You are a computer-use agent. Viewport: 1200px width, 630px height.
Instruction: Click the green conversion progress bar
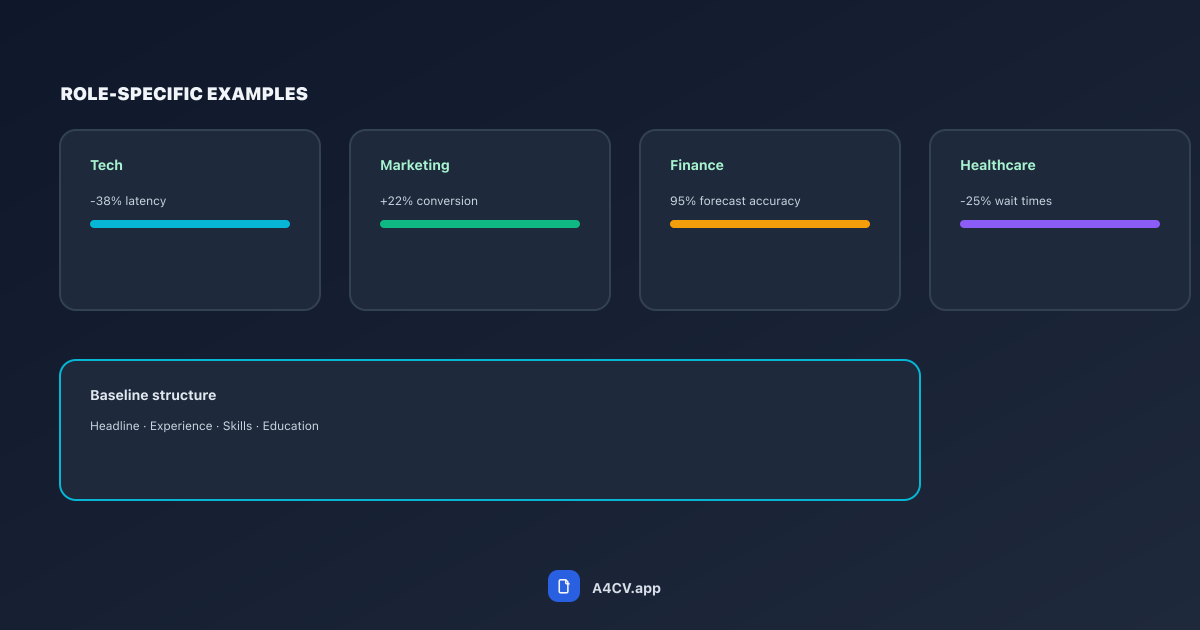[480, 224]
